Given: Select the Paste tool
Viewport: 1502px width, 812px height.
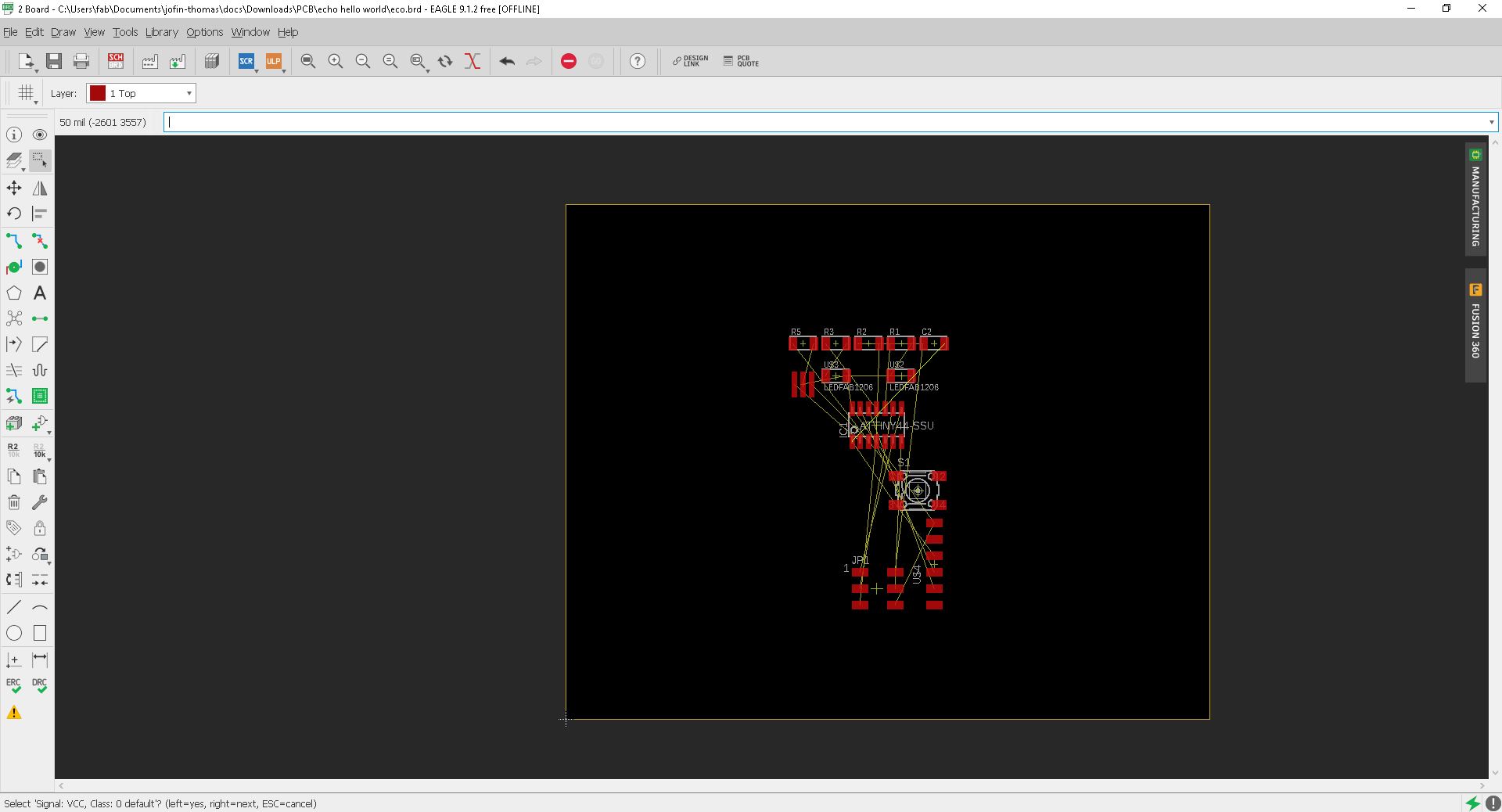Looking at the screenshot, I should 40,476.
